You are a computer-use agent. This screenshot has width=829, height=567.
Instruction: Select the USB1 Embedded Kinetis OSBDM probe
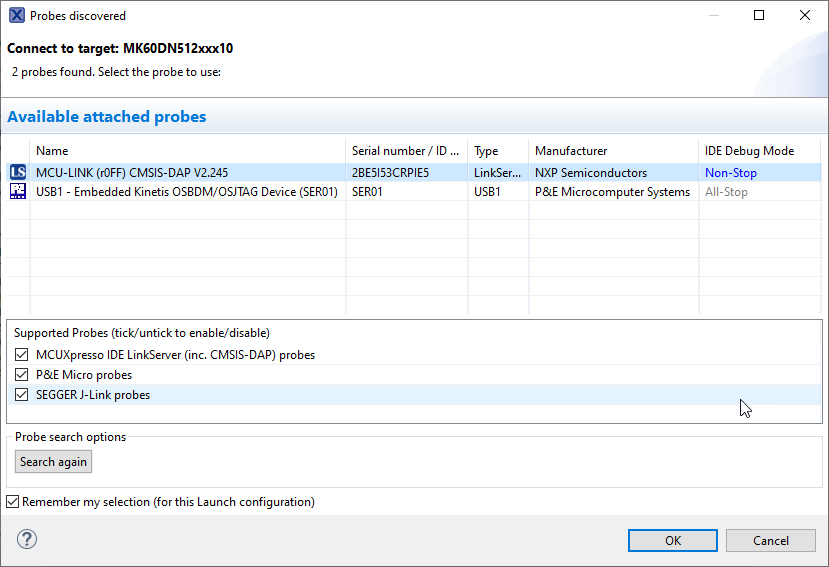click(x=186, y=192)
